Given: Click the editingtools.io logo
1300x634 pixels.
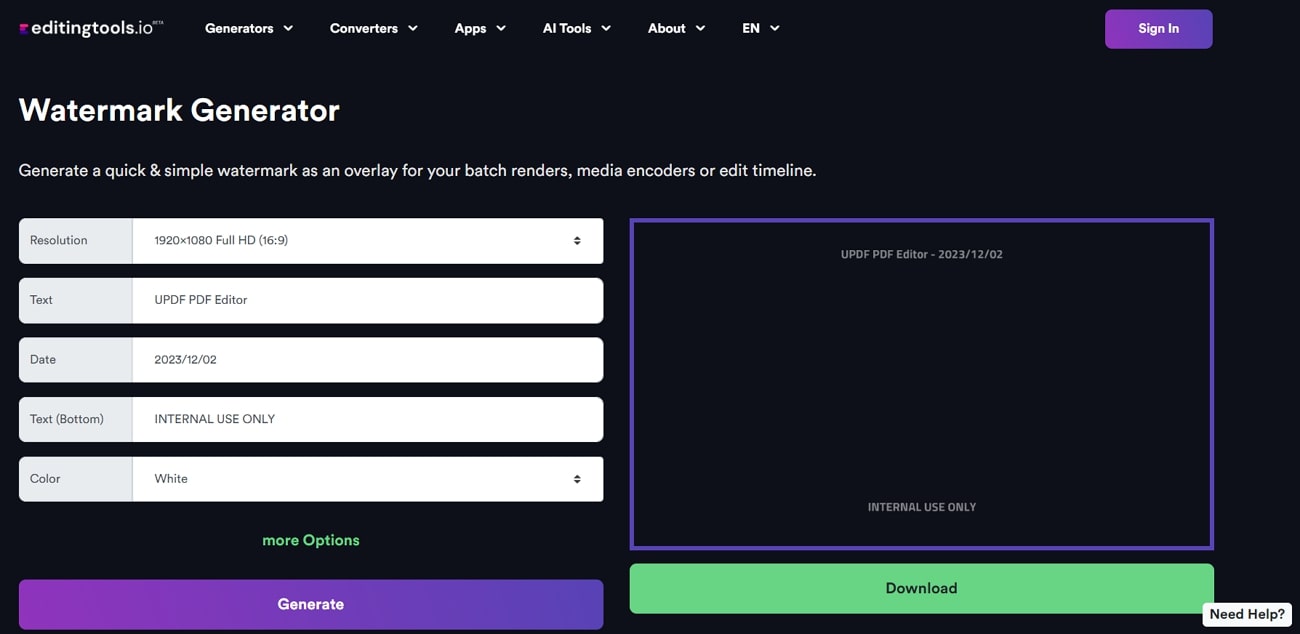Looking at the screenshot, I should pos(88,28).
